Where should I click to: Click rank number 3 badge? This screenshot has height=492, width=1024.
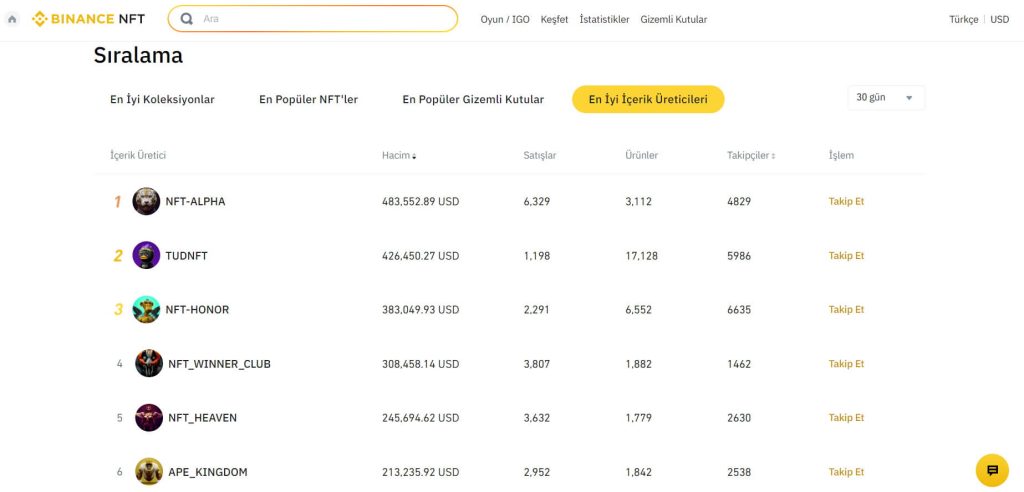pos(118,310)
